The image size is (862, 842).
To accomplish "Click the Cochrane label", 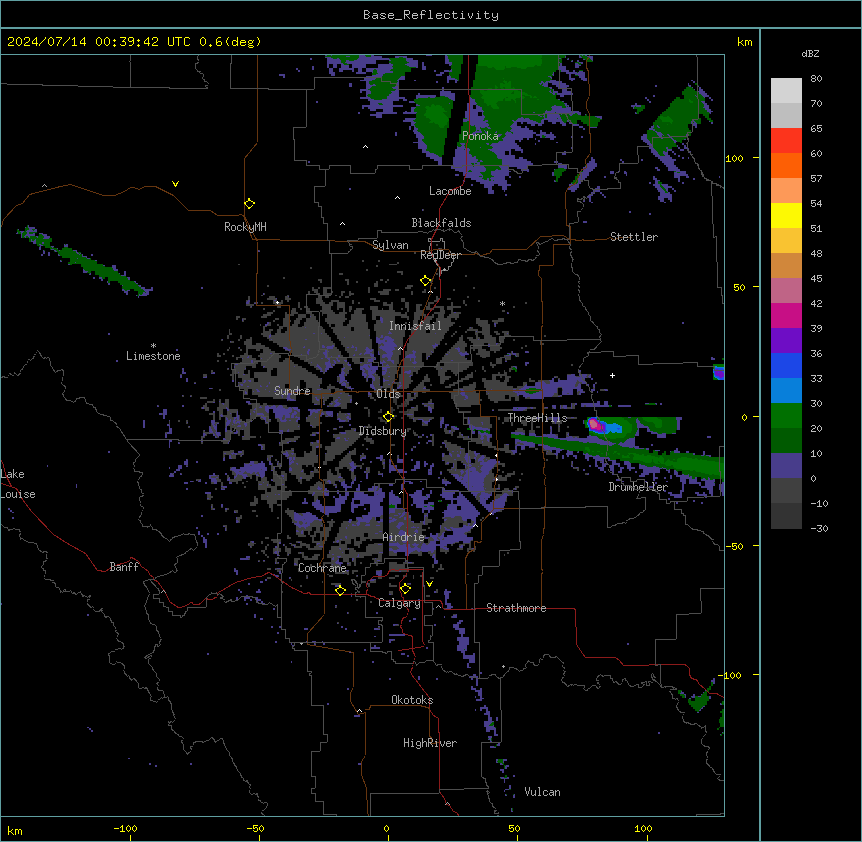I will coord(322,568).
